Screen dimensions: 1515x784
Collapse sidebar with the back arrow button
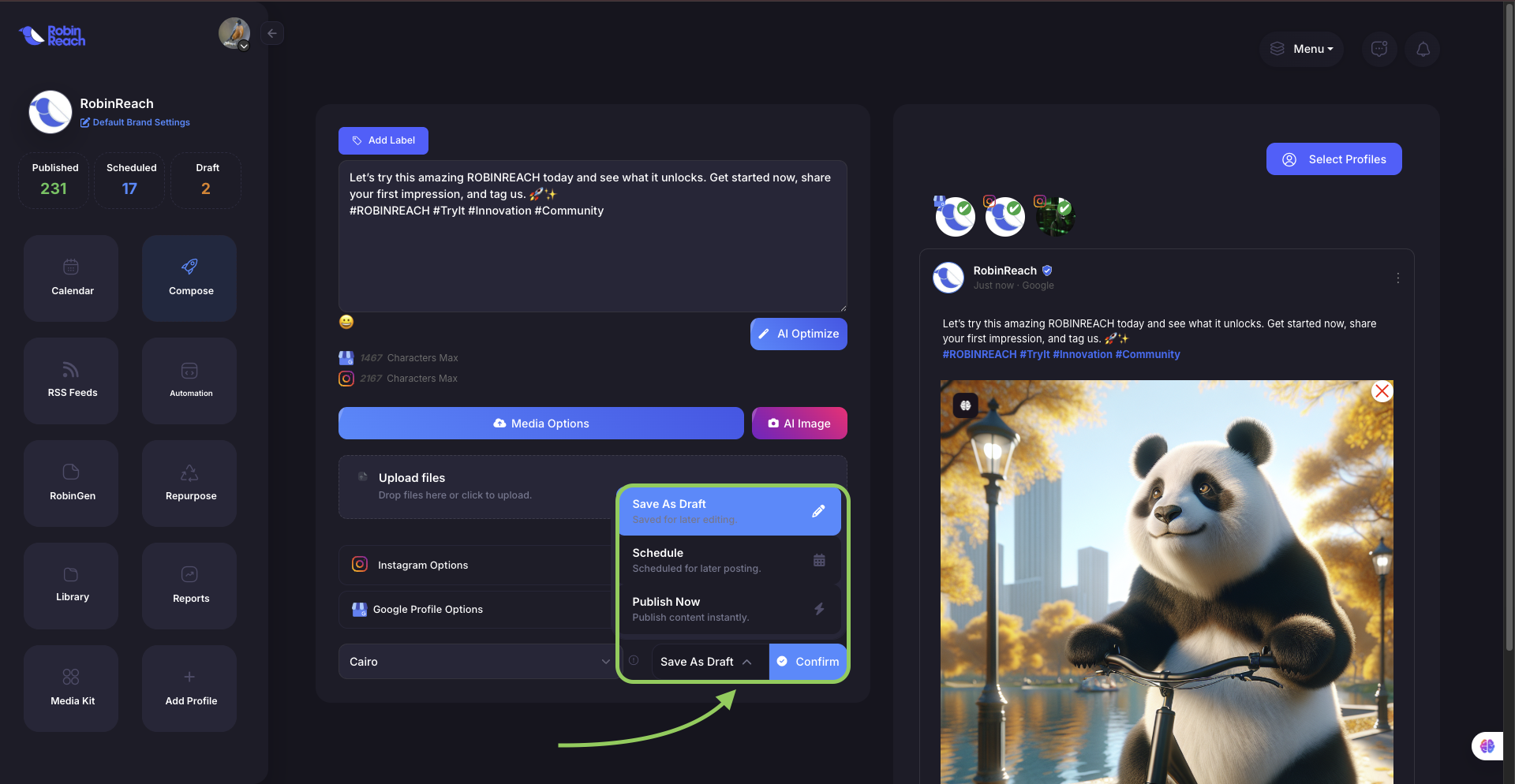point(272,33)
